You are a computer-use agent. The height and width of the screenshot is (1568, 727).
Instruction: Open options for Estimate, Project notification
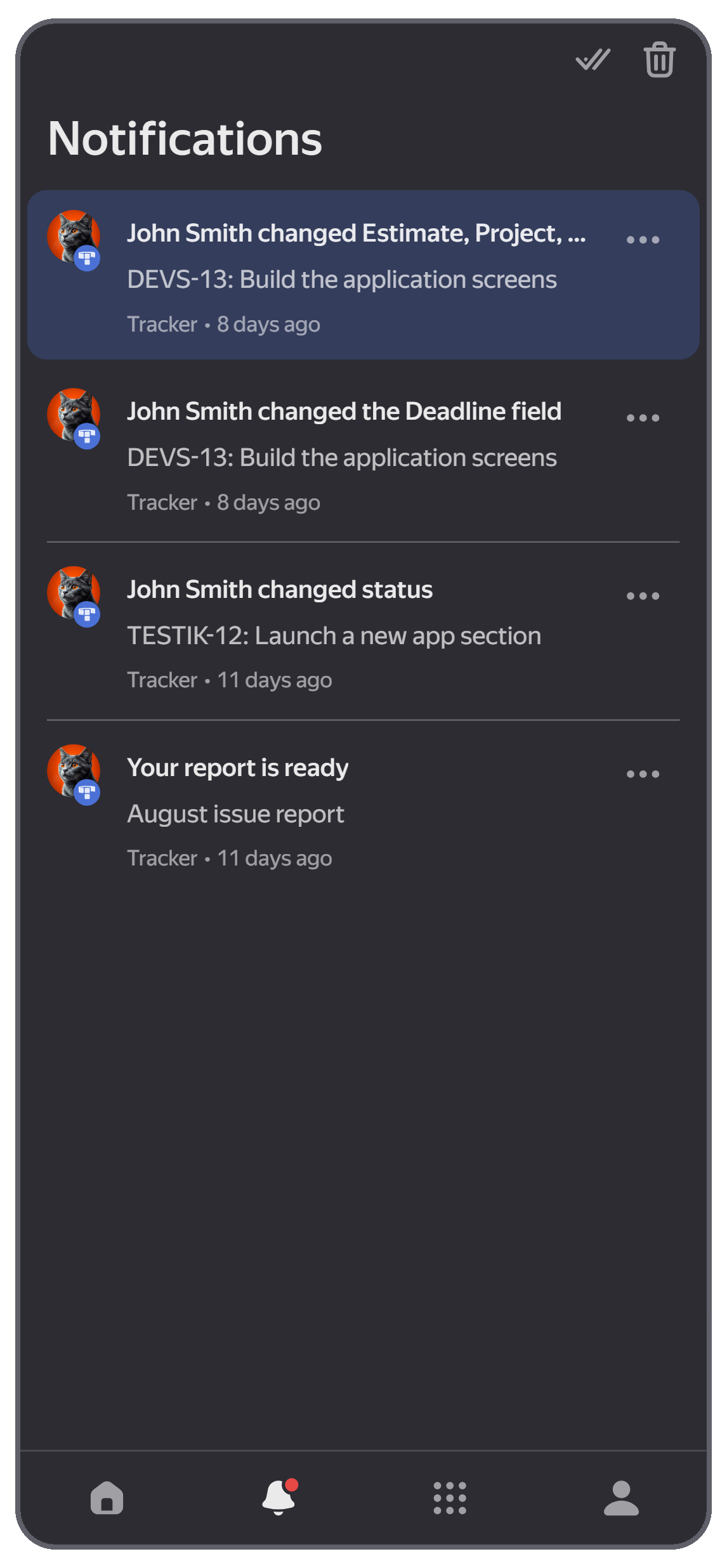pos(643,240)
